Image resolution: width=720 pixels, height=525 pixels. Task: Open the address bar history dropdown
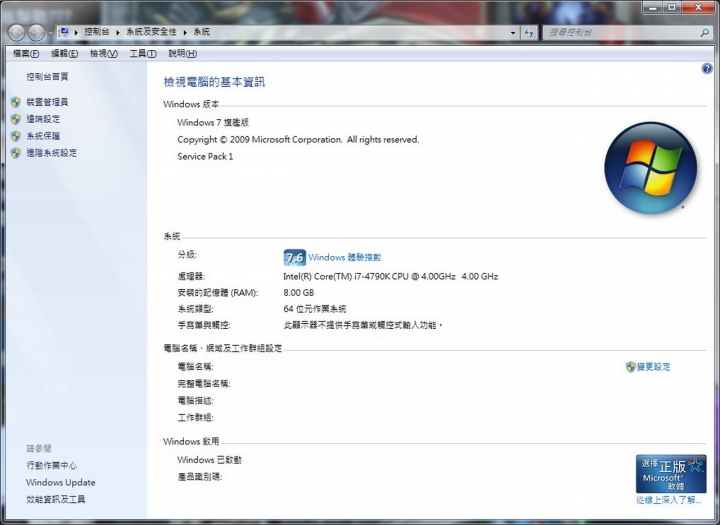(x=513, y=33)
